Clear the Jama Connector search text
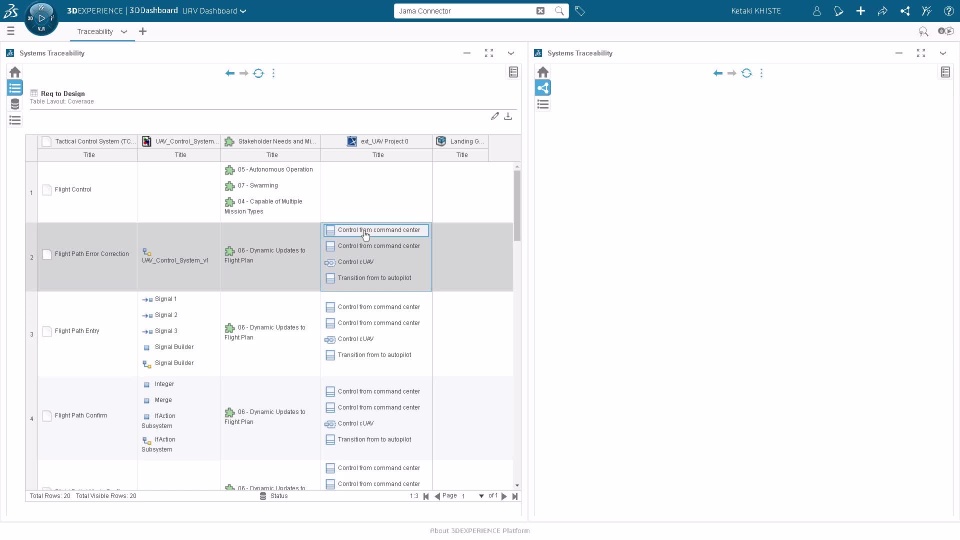The image size is (960, 540). 540,11
